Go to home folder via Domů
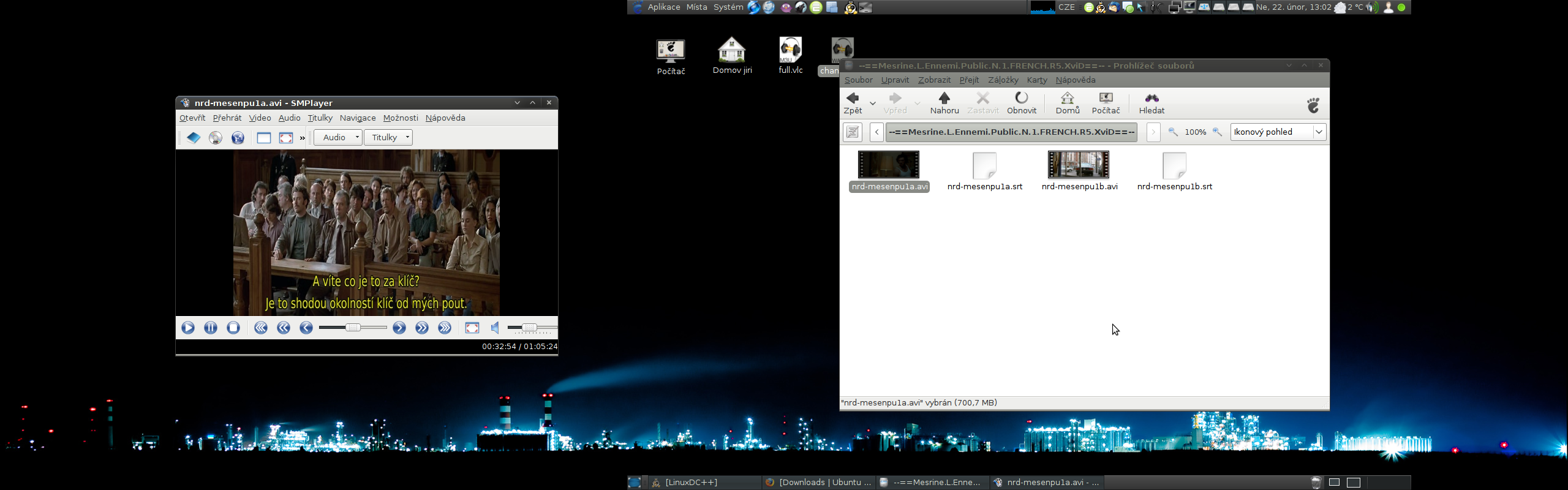The height and width of the screenshot is (490, 1568). click(1068, 103)
